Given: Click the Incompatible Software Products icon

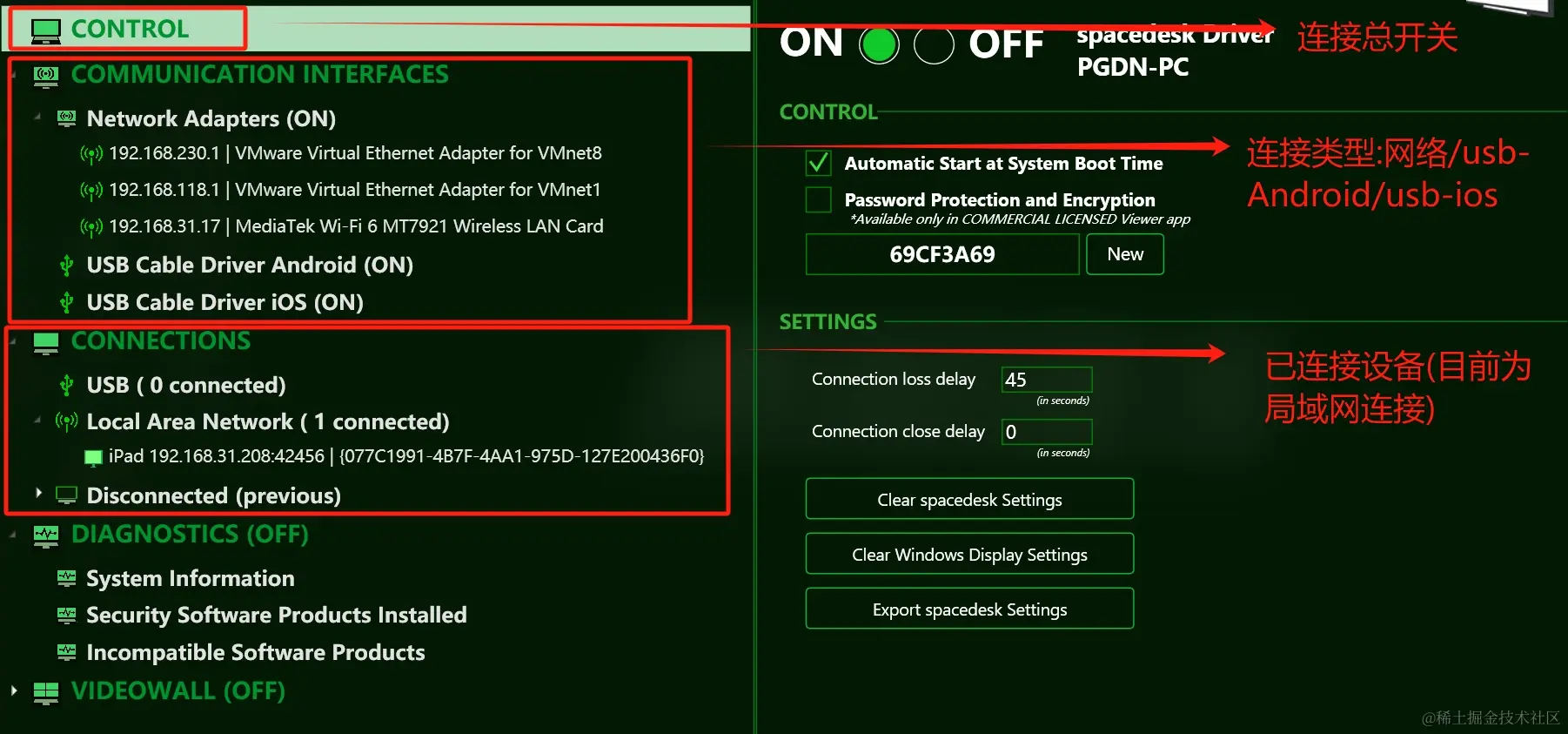Looking at the screenshot, I should [66, 651].
